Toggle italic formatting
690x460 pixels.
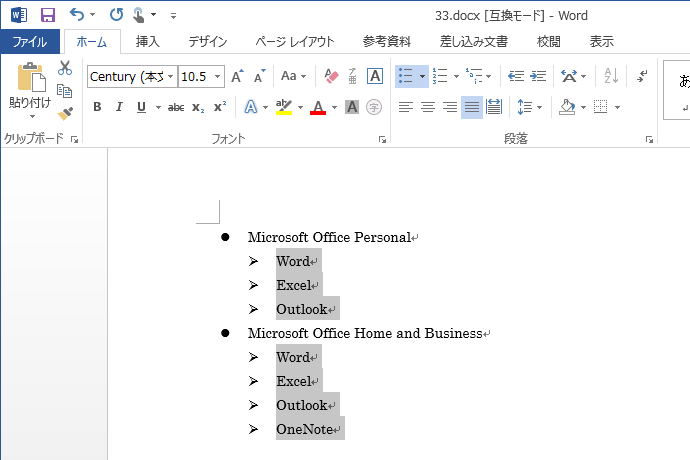pyautogui.click(x=119, y=107)
